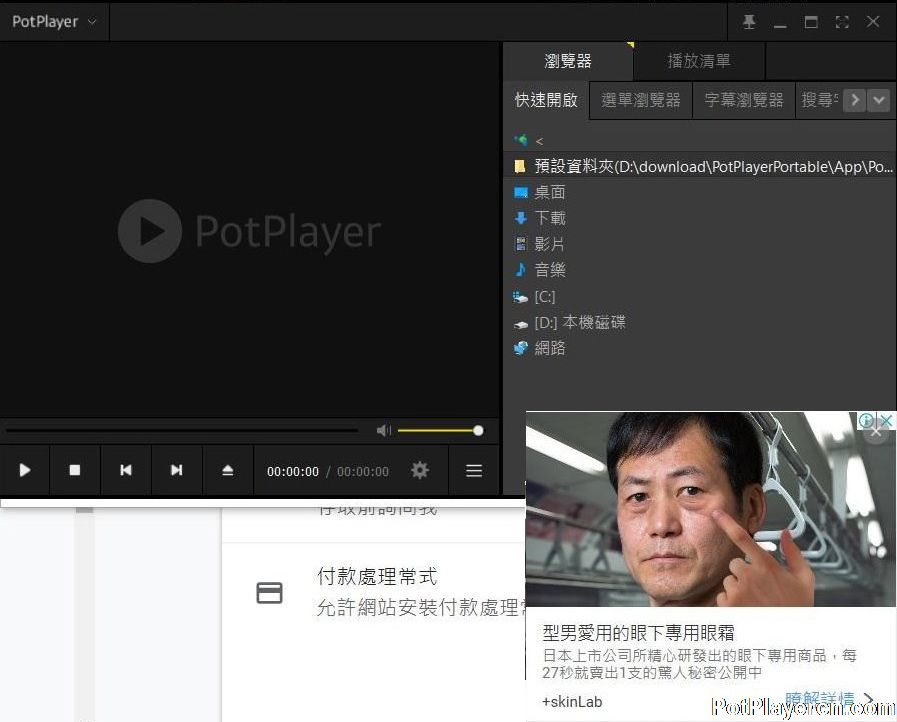Select the 字幕瀏覽器 sub-tab
The image size is (897, 722).
(744, 100)
